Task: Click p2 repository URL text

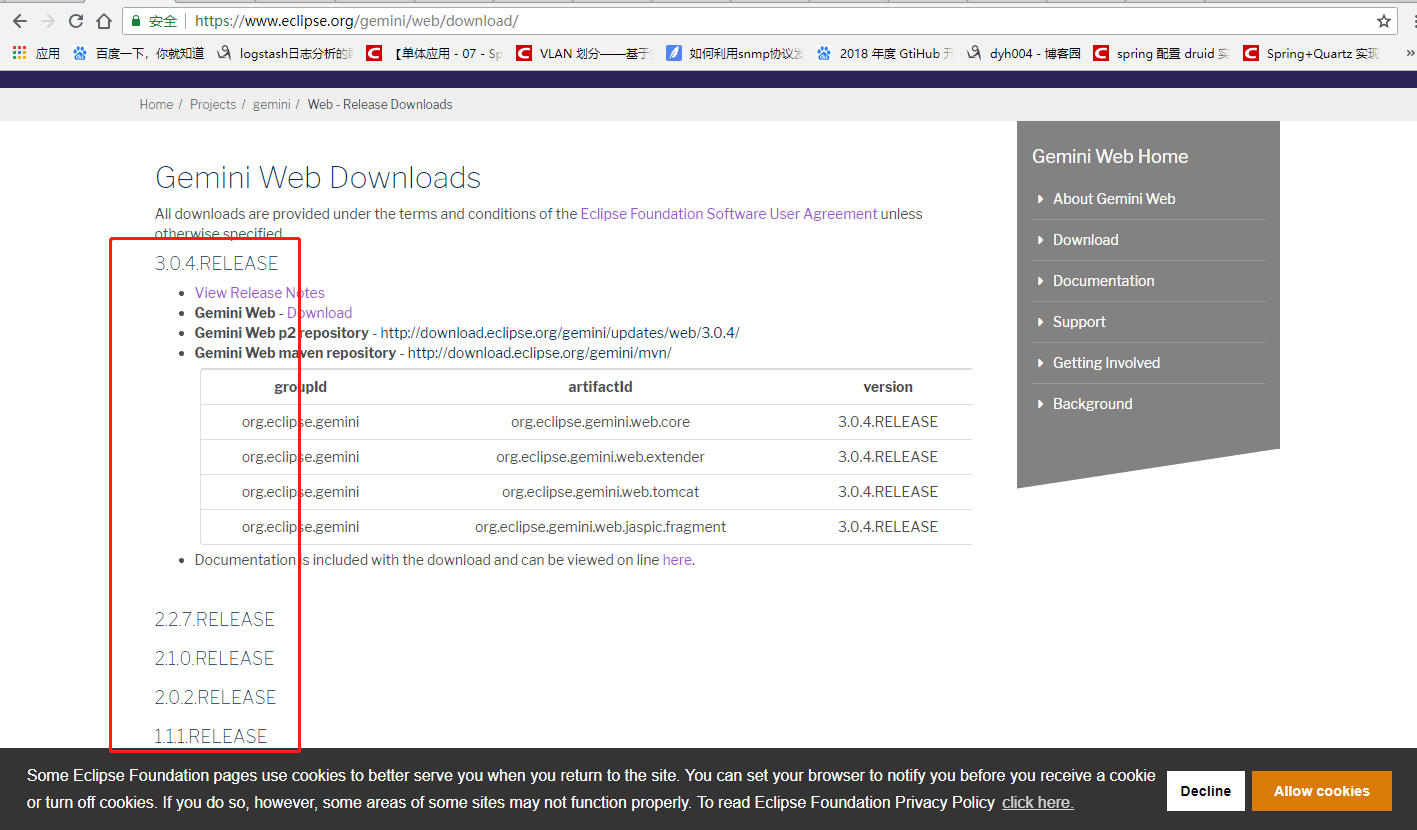Action: [x=560, y=333]
